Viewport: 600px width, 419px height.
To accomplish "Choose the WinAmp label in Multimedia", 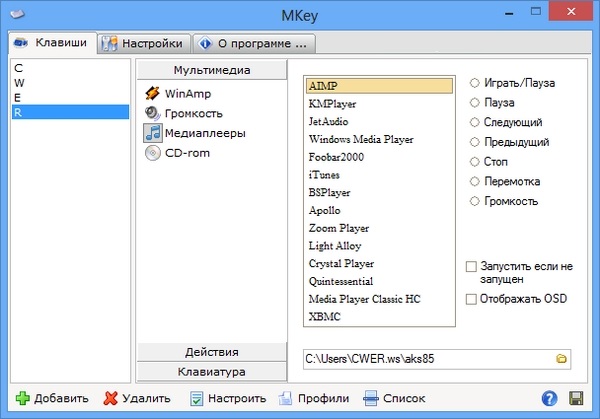I will [x=188, y=93].
